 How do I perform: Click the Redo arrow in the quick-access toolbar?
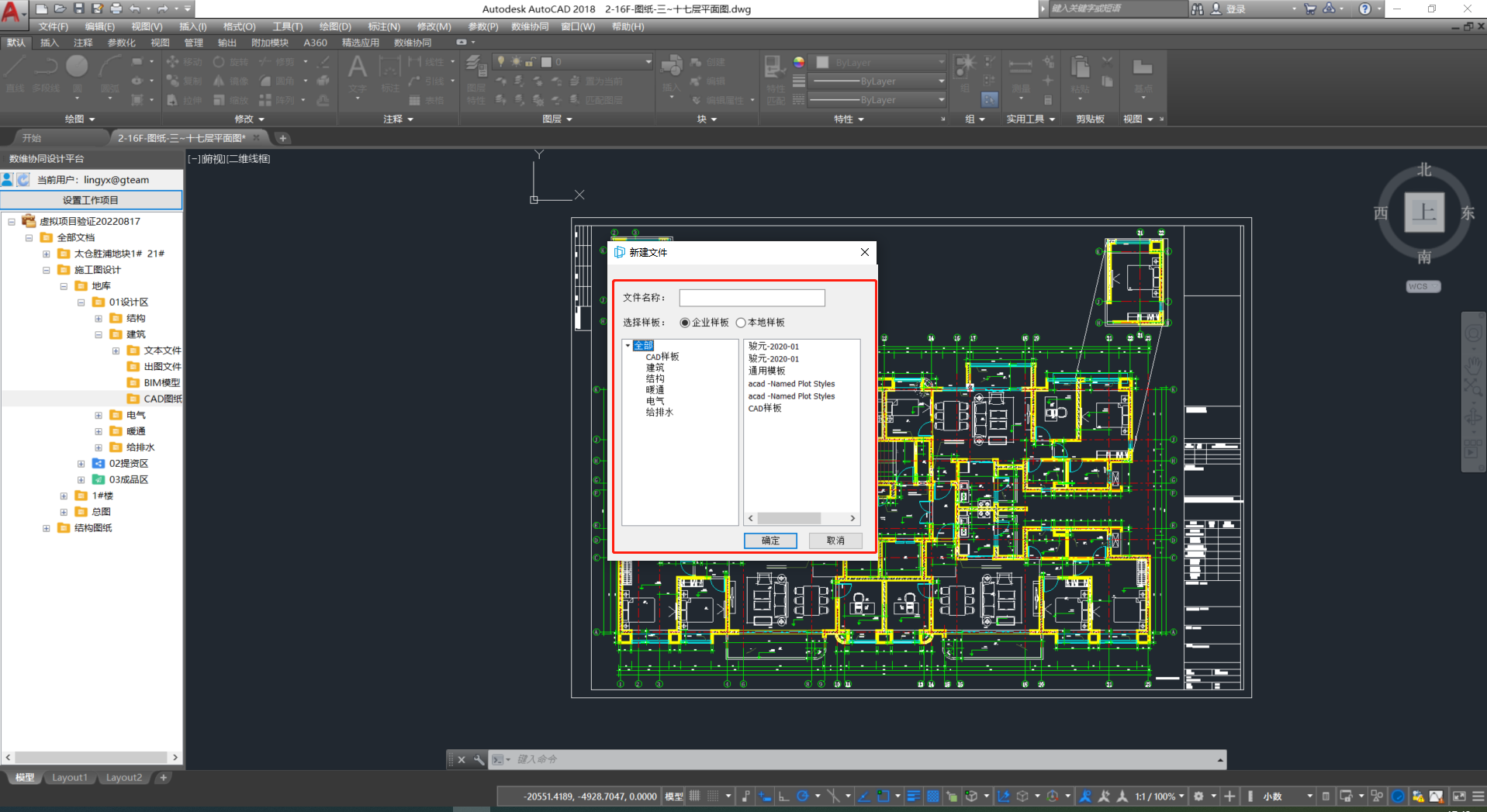(163, 9)
